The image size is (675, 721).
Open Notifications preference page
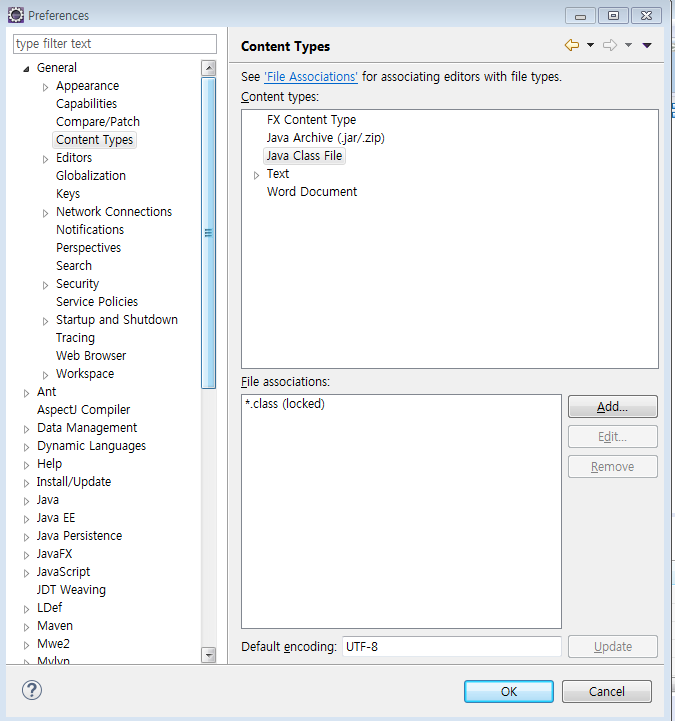90,229
